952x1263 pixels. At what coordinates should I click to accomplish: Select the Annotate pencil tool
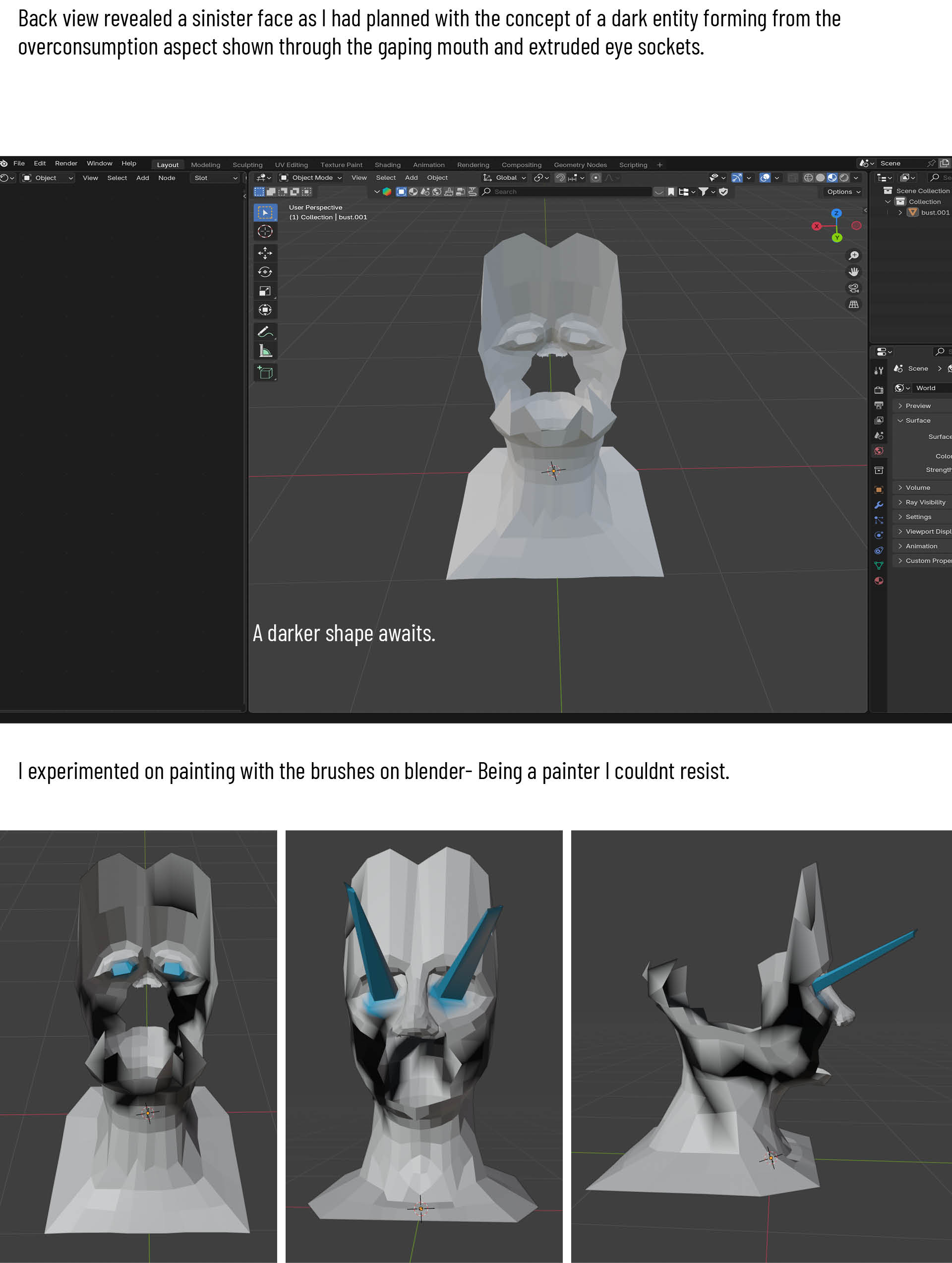[x=264, y=332]
